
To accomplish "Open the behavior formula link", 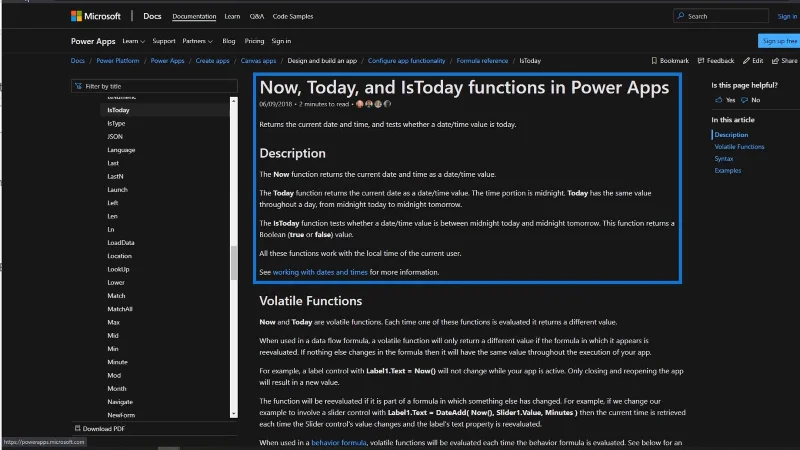I will [x=339, y=442].
